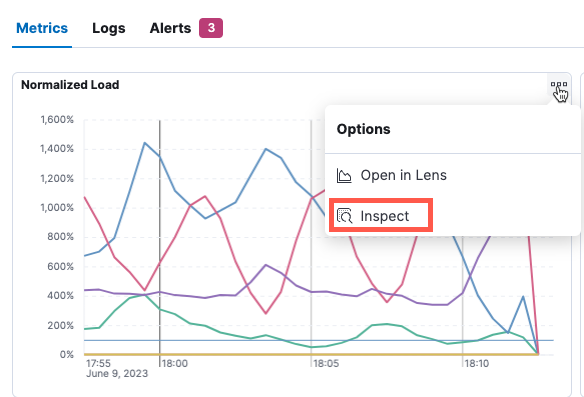This screenshot has height=397, width=584.
Task: Choose Inspect from the Options menu
Action: [384, 216]
